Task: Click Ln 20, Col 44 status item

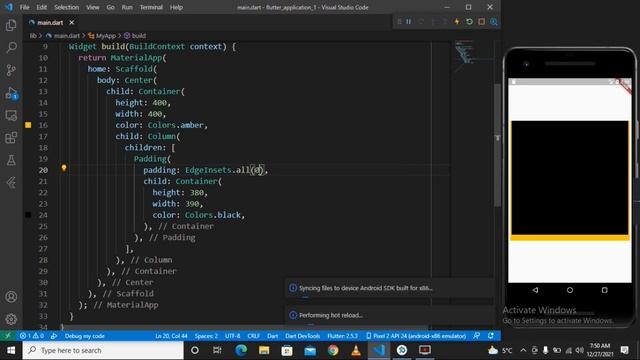Action: point(171,336)
